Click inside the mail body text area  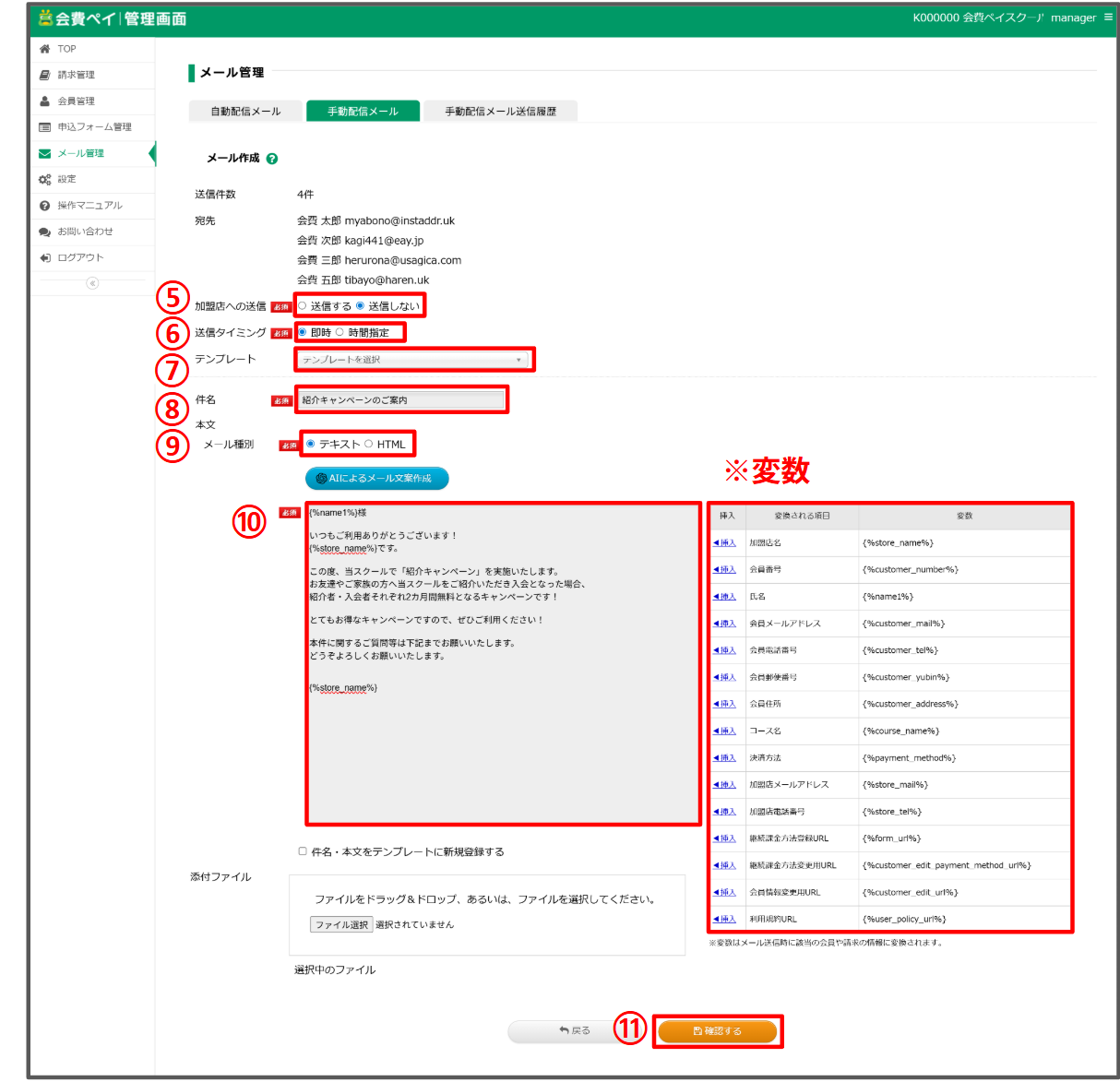tap(503, 663)
